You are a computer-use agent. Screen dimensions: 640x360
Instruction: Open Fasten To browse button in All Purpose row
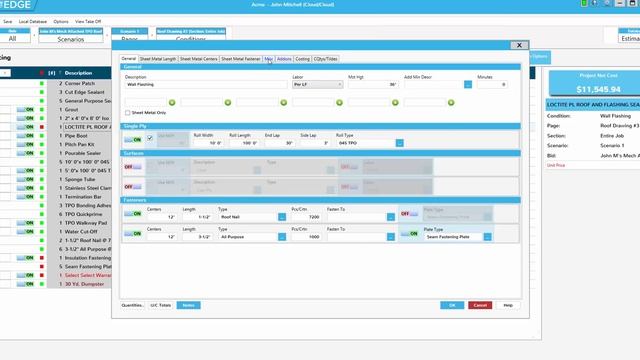(391, 237)
